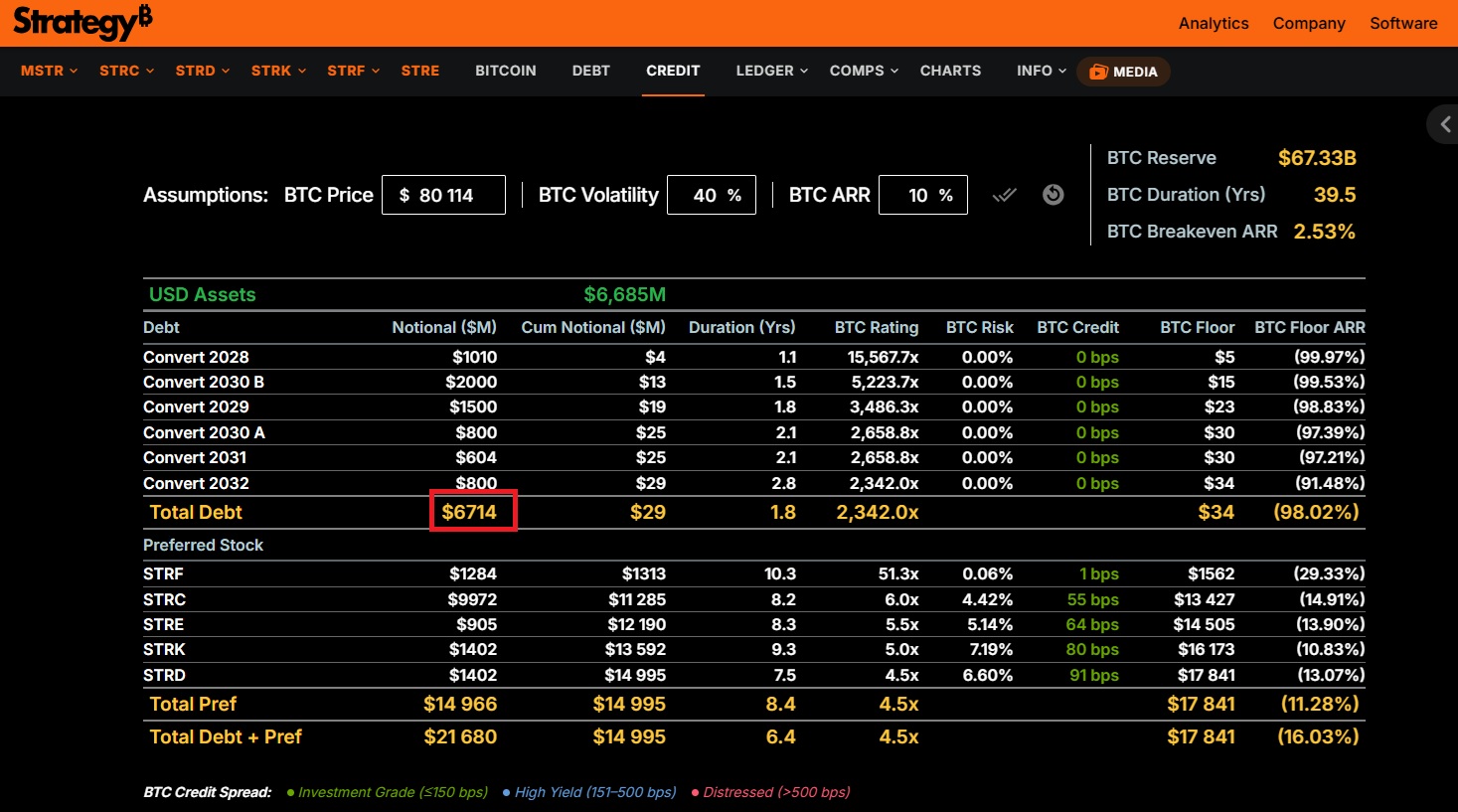Screen dimensions: 1458x812
Task: Open the Company link in header
Action: (1309, 23)
